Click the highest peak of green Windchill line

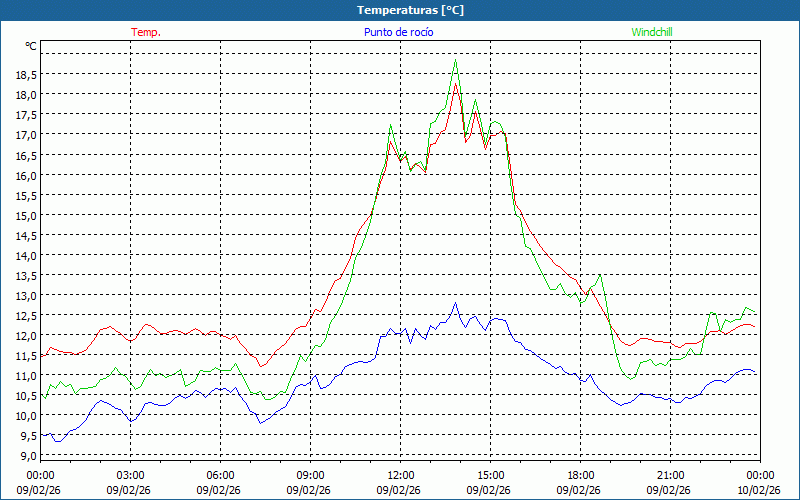point(456,60)
